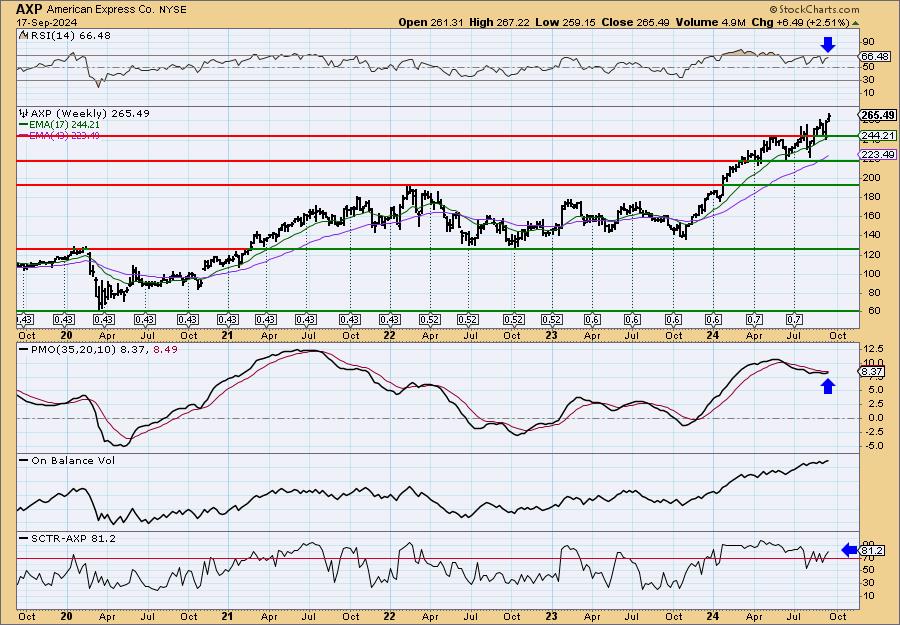Image resolution: width=900 pixels, height=625 pixels.
Task: Click the 90 RSI axis label
Action: (x=868, y=42)
